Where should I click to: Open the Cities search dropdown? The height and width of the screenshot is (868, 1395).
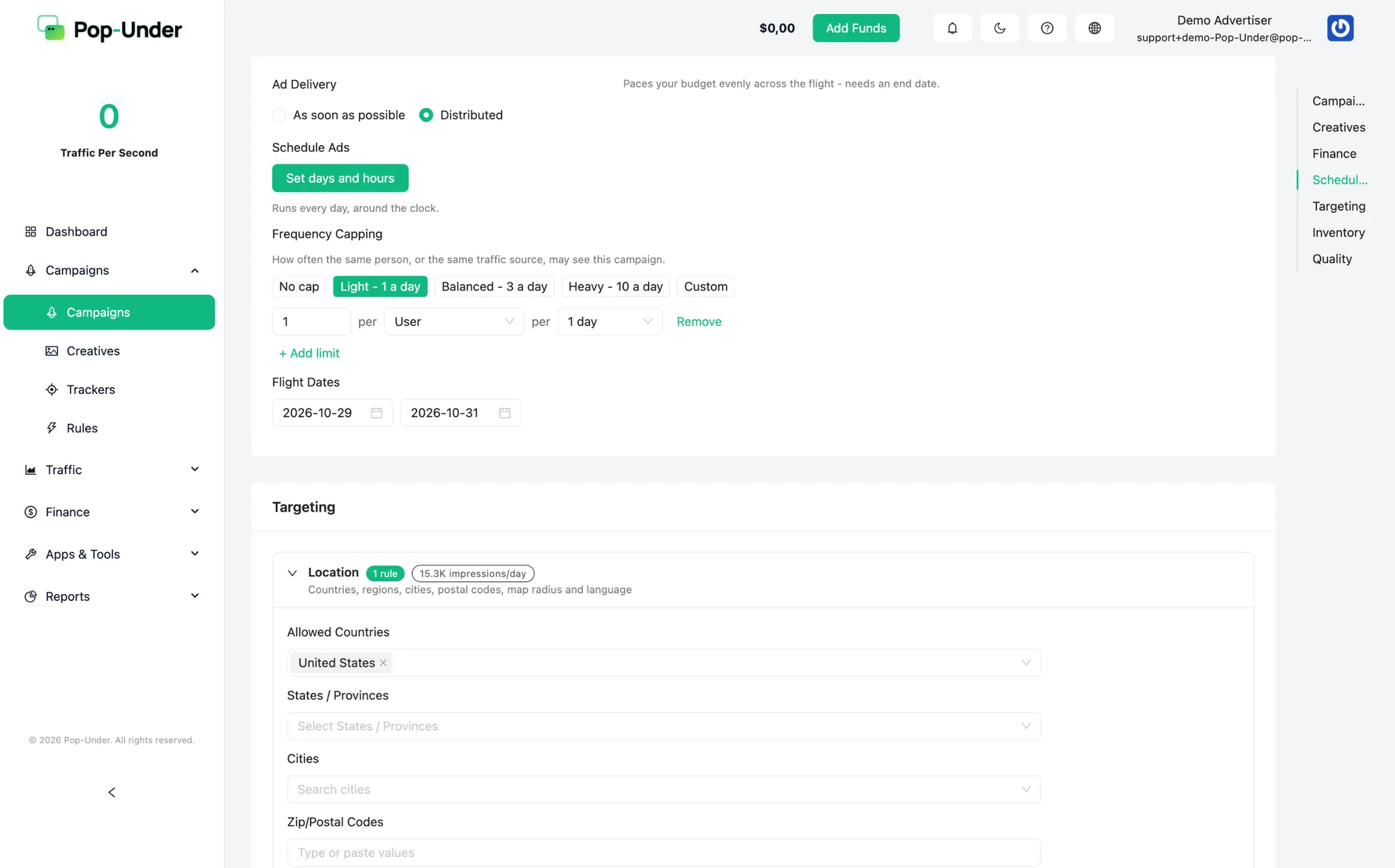tap(663, 789)
